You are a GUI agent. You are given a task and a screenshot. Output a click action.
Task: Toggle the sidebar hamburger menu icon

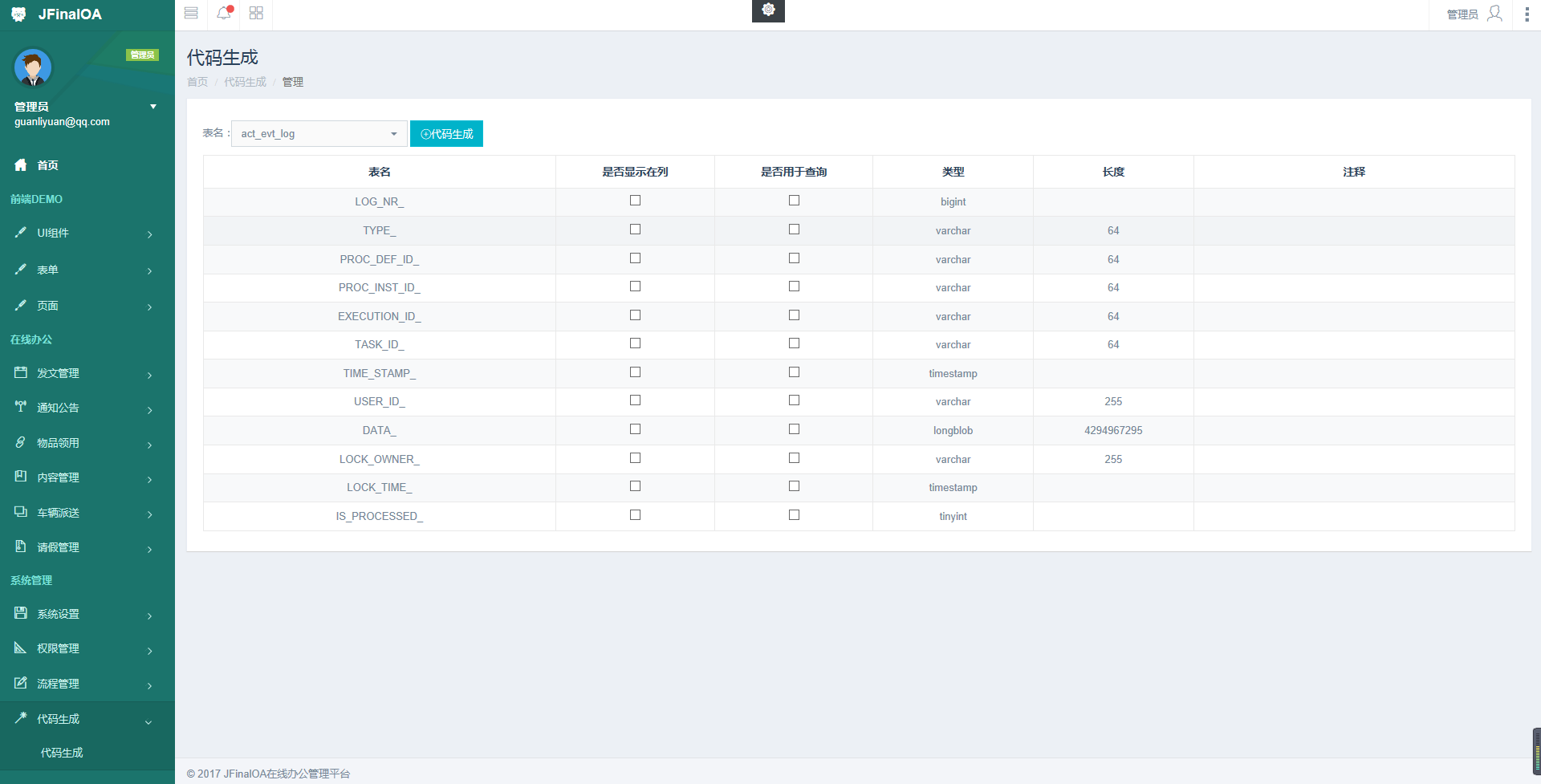[x=191, y=13]
